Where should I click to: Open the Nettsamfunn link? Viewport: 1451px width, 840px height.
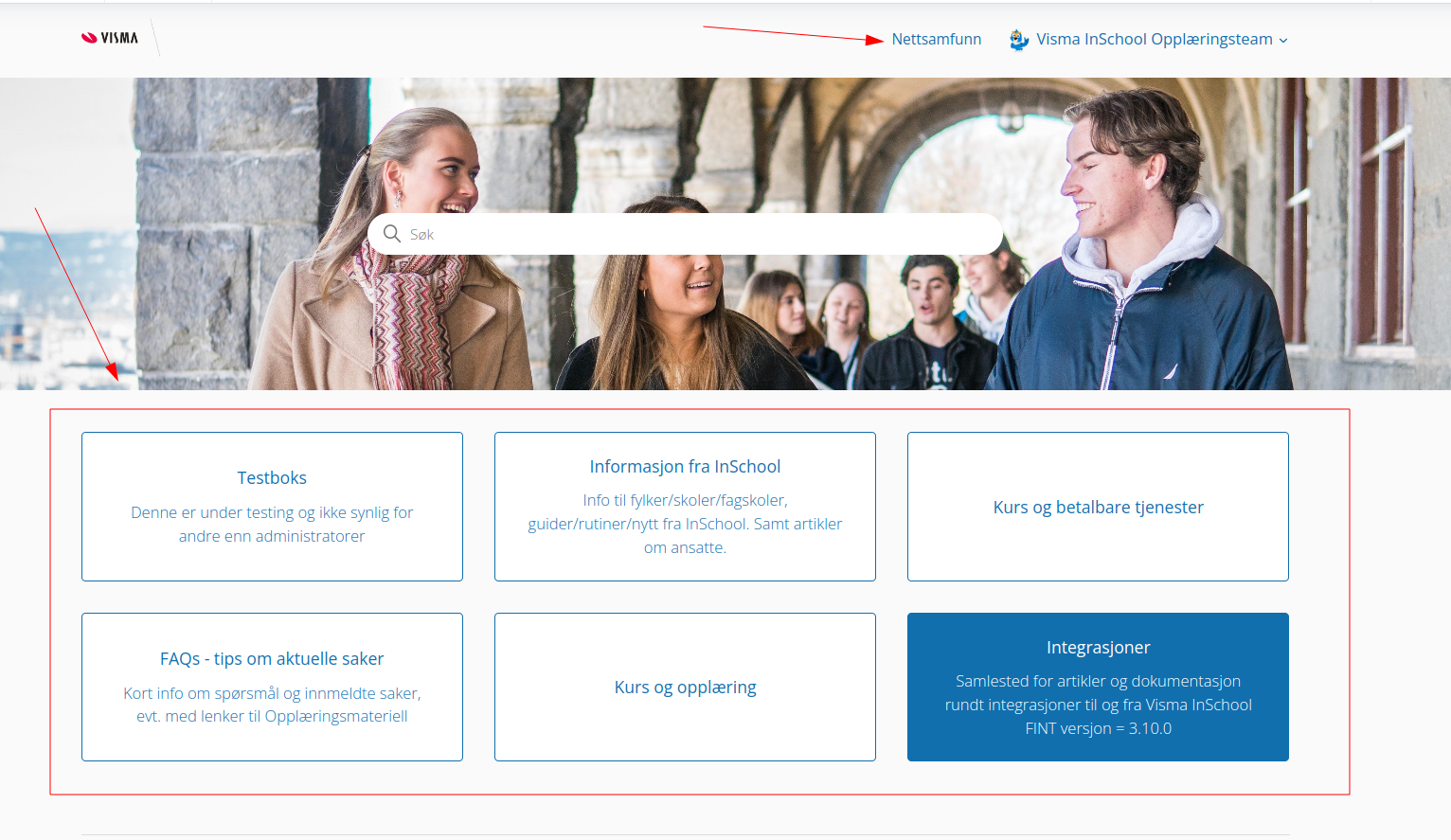[936, 39]
